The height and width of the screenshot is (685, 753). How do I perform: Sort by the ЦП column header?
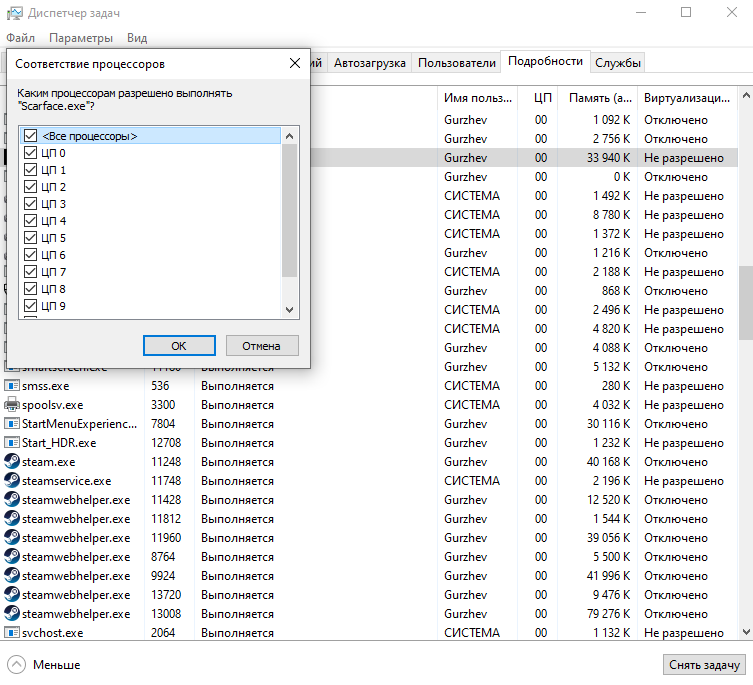point(537,98)
